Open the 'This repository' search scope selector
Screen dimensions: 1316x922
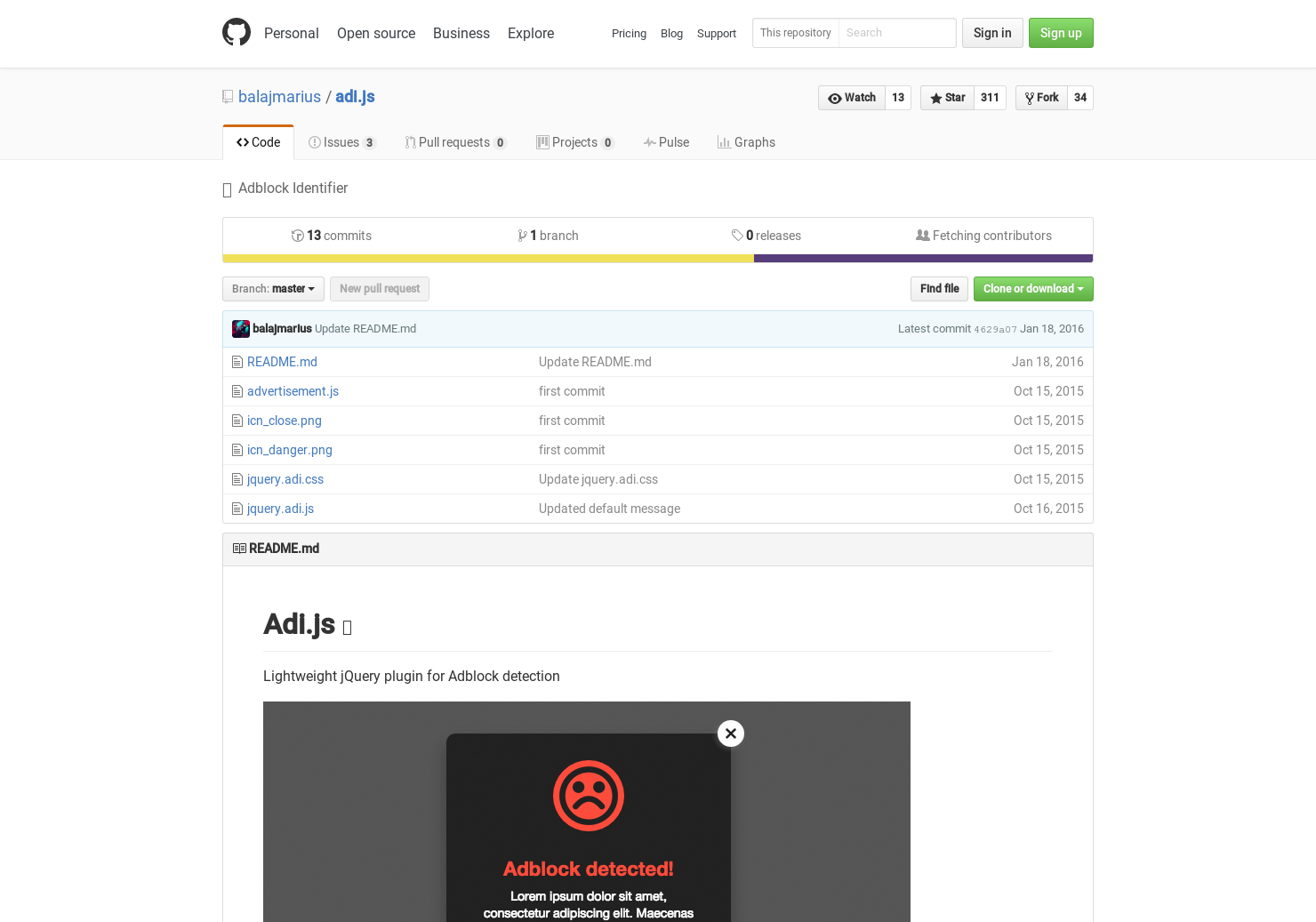(795, 33)
